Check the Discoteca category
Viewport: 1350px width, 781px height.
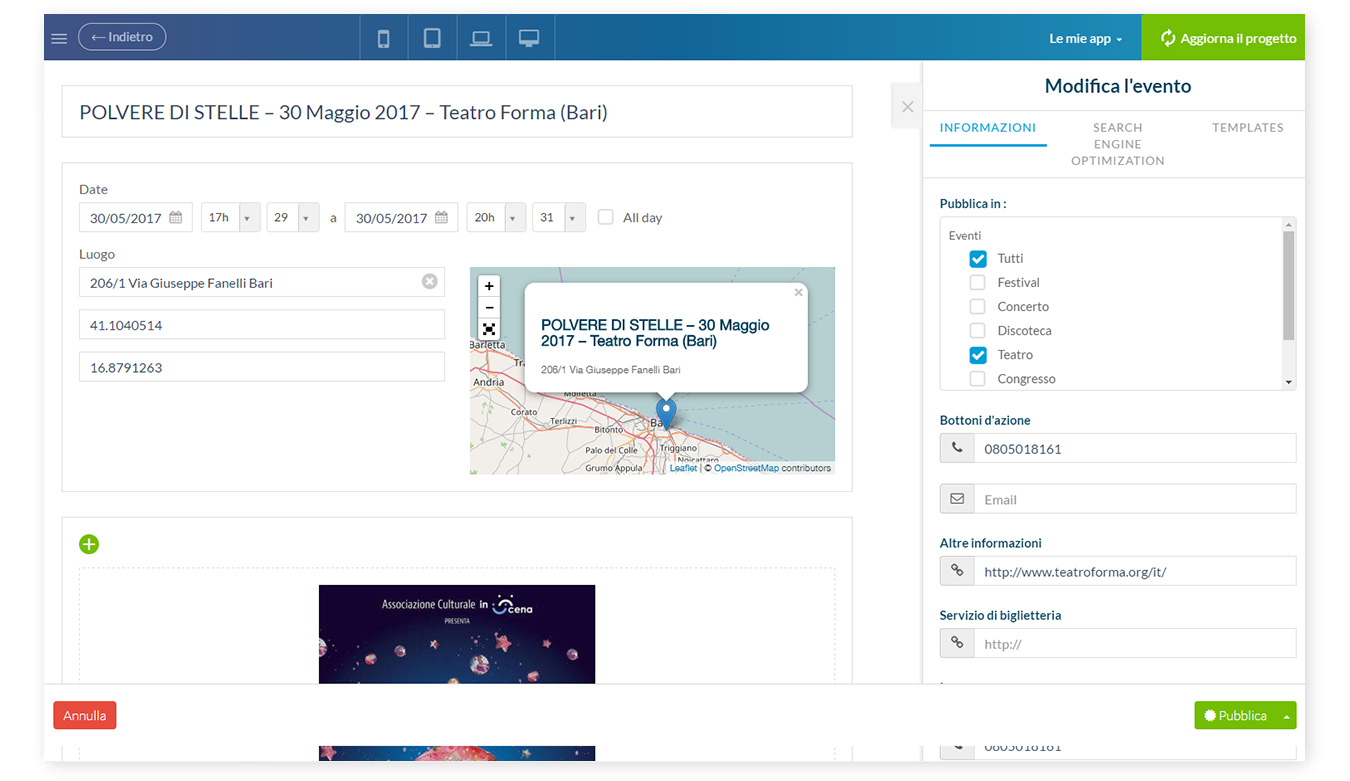(x=978, y=330)
